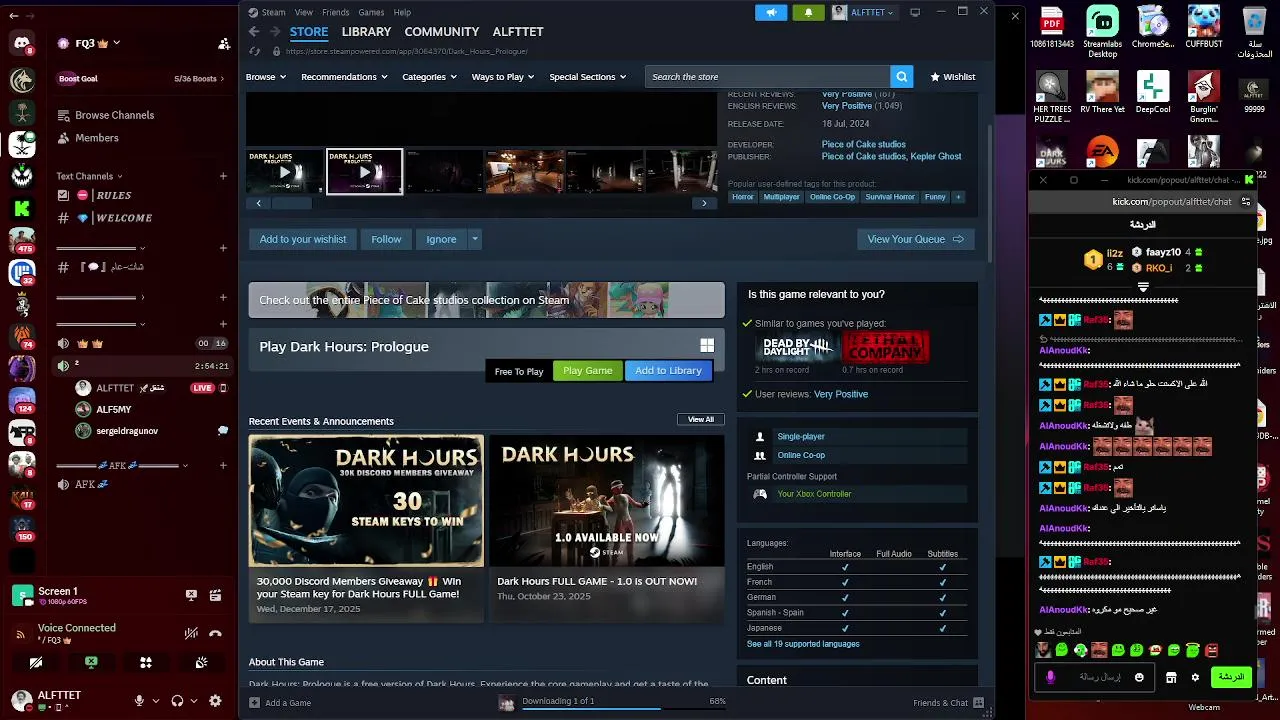
Task: Click Add to your wishlist
Action: 303,239
